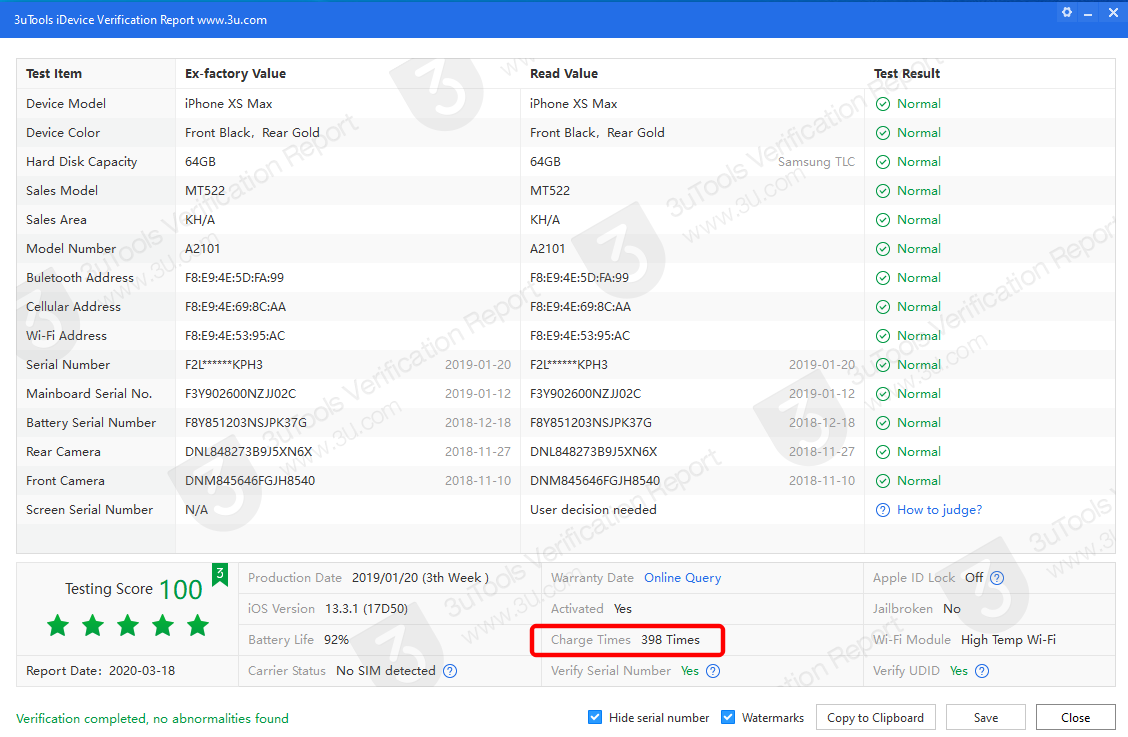Click Read Value Front Camera serial DNM845646FGJH8540
The width and height of the screenshot is (1128, 737).
point(595,481)
